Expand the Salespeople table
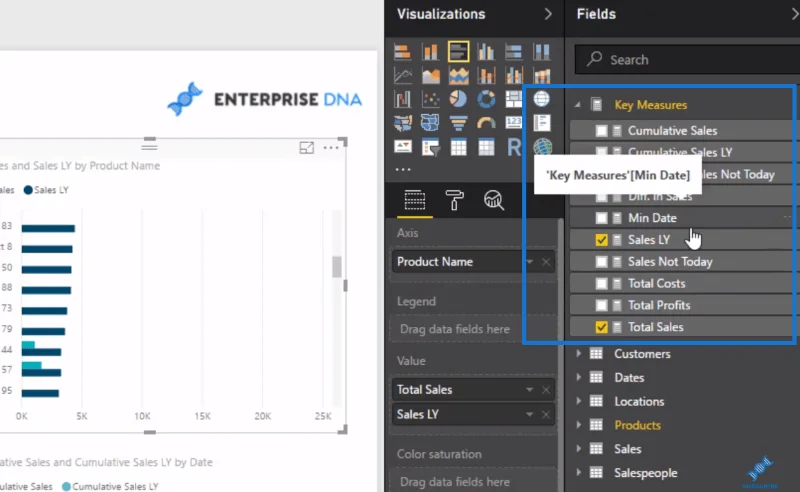Image resolution: width=800 pixels, height=492 pixels. (579, 473)
